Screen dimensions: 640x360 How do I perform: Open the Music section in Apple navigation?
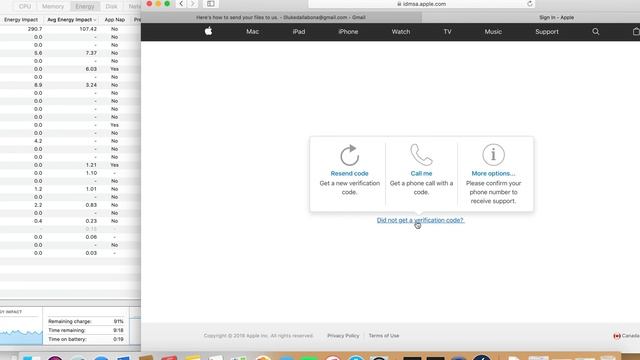pos(493,31)
